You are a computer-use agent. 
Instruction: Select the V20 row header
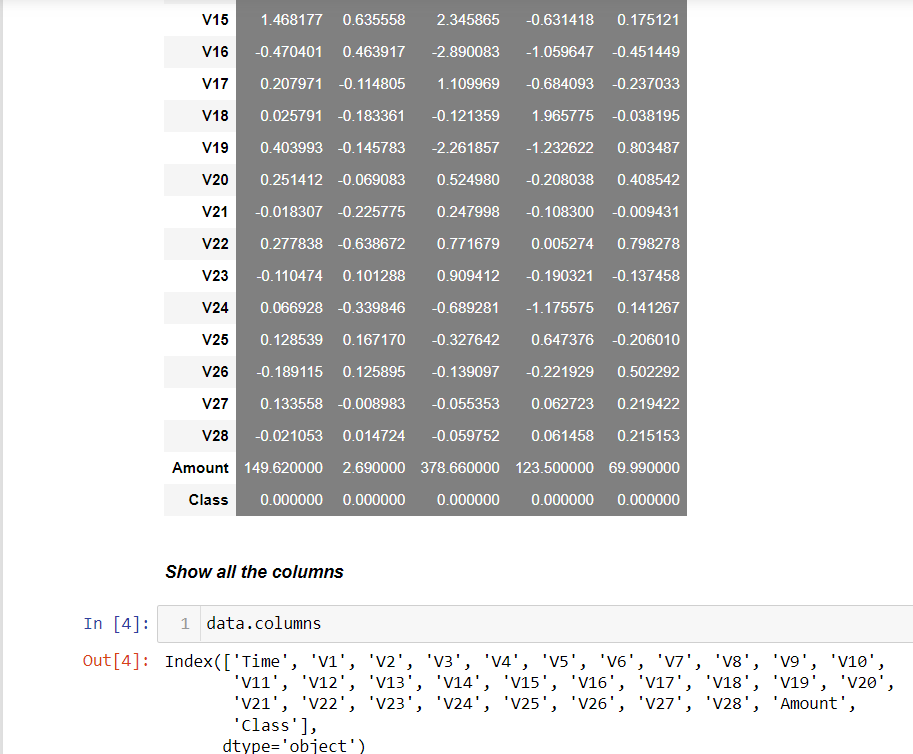tap(214, 179)
